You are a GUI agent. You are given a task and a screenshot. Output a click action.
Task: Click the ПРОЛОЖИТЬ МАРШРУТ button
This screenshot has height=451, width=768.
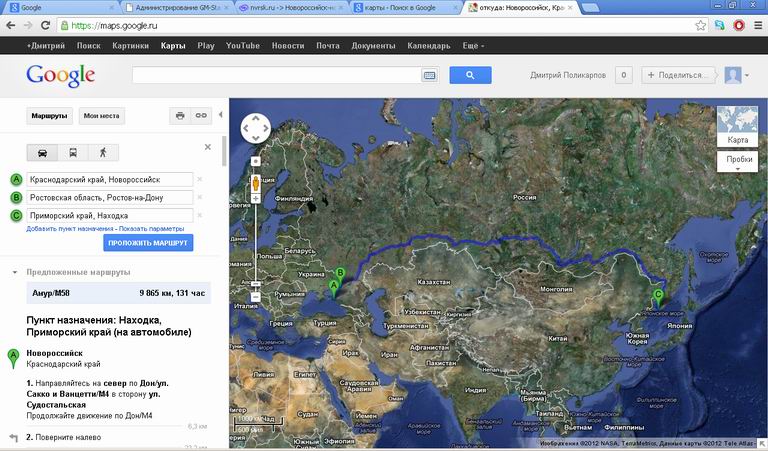click(148, 243)
